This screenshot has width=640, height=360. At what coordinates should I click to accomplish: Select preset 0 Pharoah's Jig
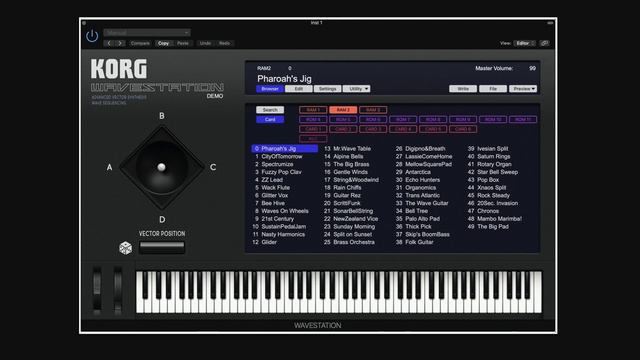285,149
